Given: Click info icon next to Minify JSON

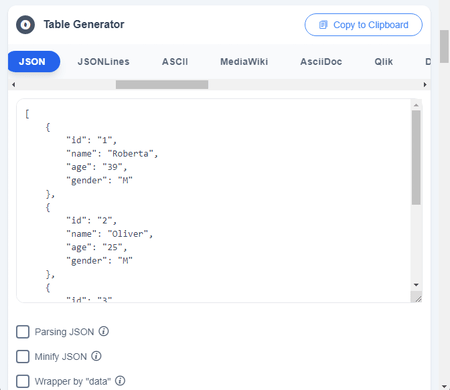Looking at the screenshot, I should [x=96, y=356].
